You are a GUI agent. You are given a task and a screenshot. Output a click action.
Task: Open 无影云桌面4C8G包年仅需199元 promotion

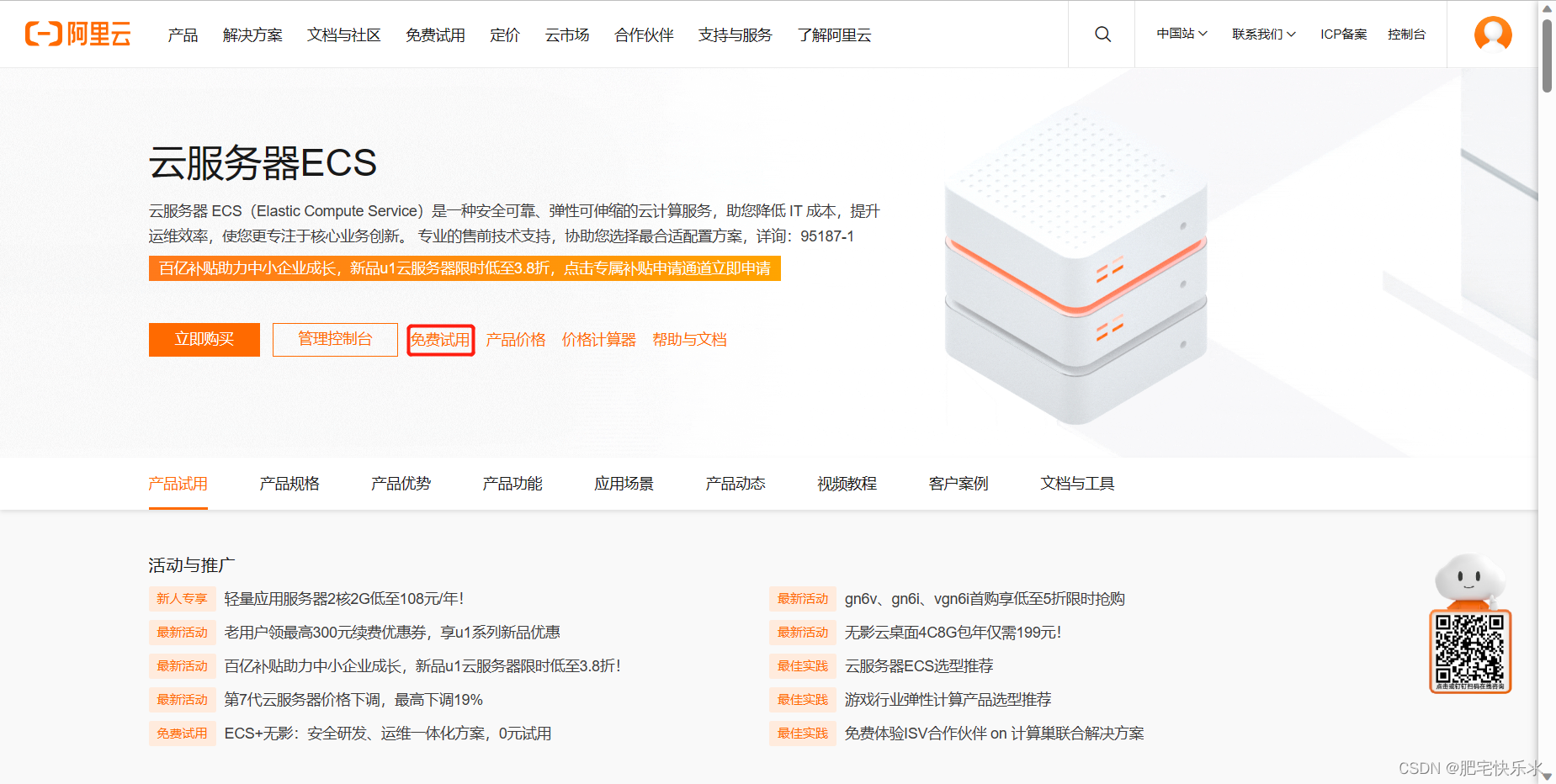953,633
